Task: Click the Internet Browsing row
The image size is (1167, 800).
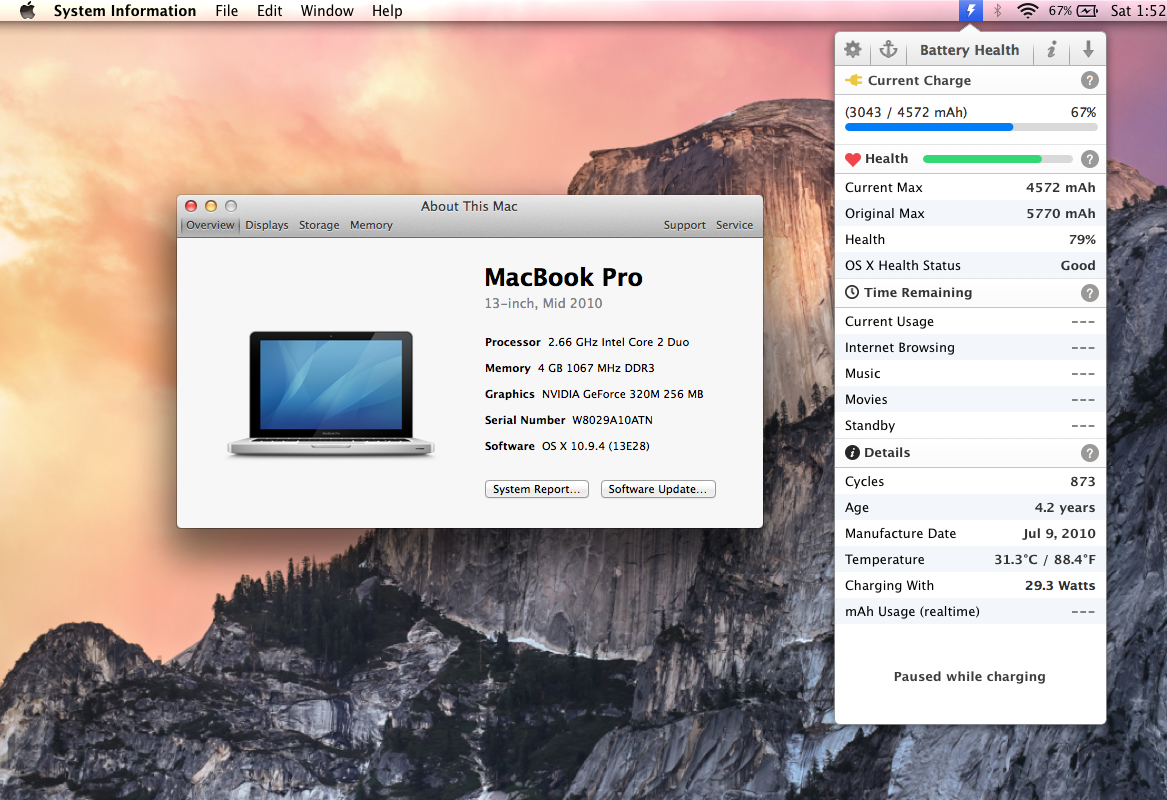Action: pos(971,347)
